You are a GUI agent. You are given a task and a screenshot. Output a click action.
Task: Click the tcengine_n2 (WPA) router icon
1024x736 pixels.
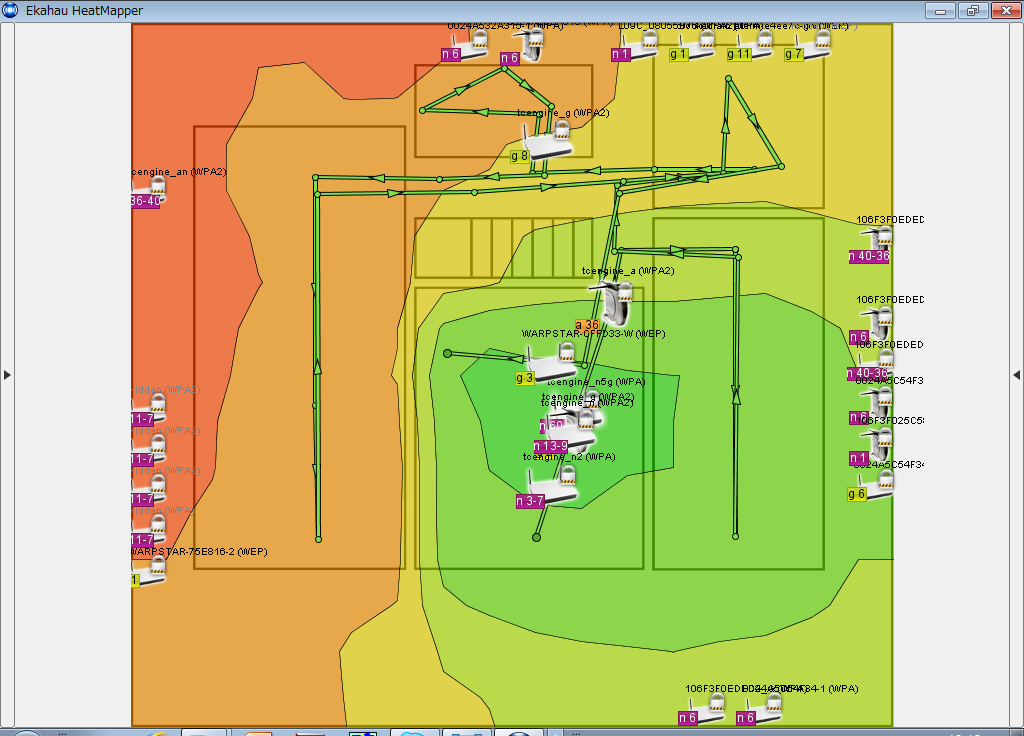pos(554,487)
